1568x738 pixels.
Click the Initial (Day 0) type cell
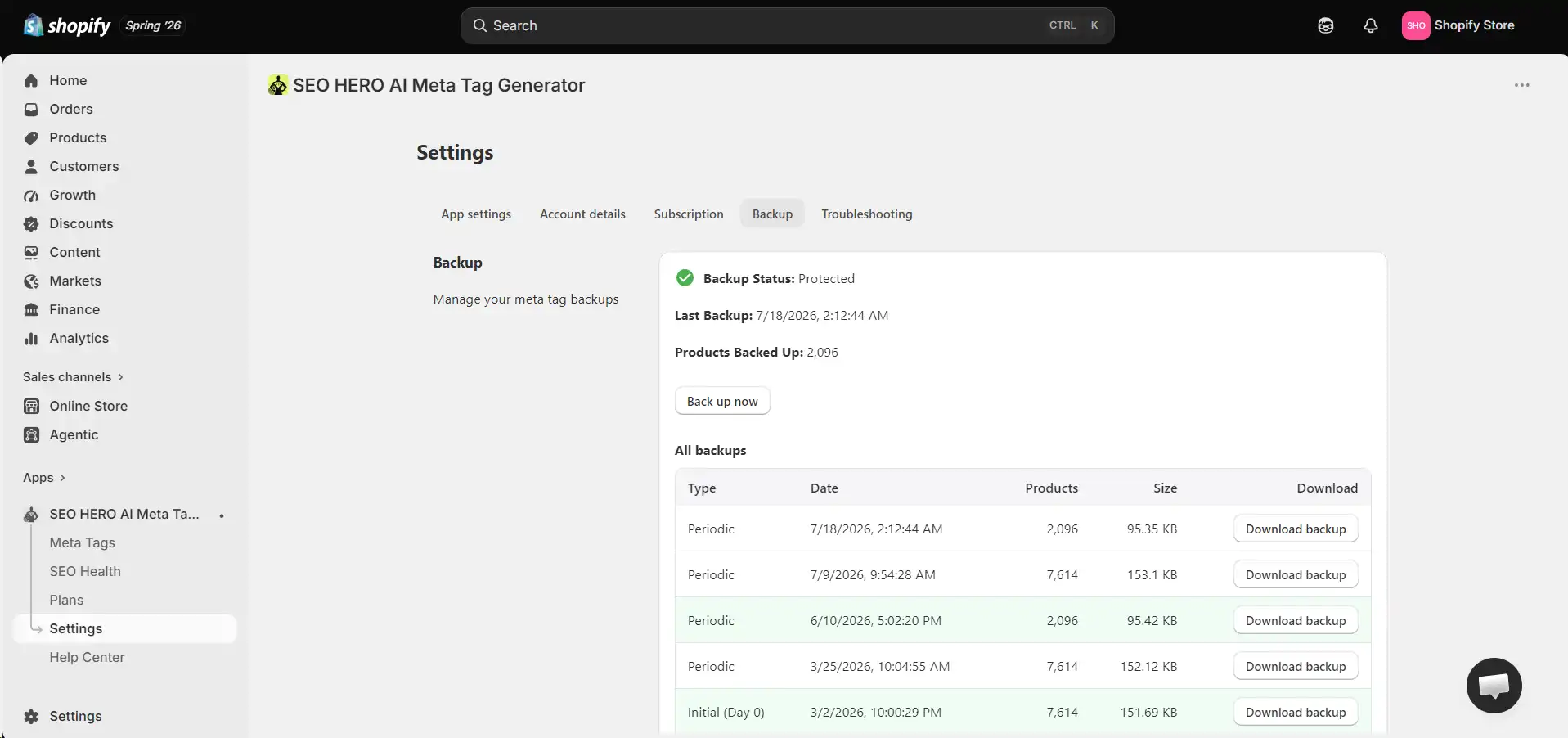tap(726, 712)
